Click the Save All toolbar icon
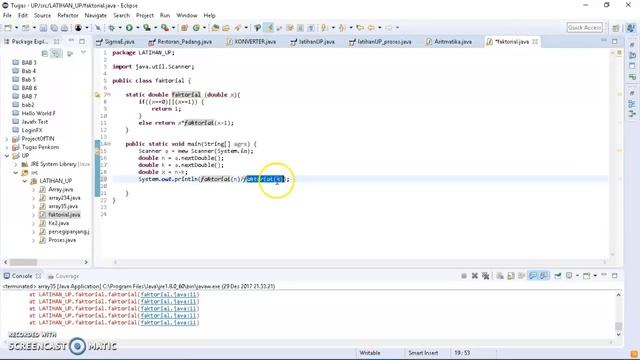 click(54, 28)
